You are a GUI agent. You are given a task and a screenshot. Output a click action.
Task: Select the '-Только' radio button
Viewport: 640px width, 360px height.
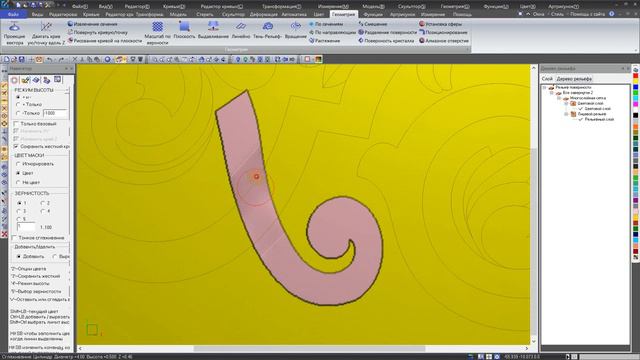click(x=18, y=113)
